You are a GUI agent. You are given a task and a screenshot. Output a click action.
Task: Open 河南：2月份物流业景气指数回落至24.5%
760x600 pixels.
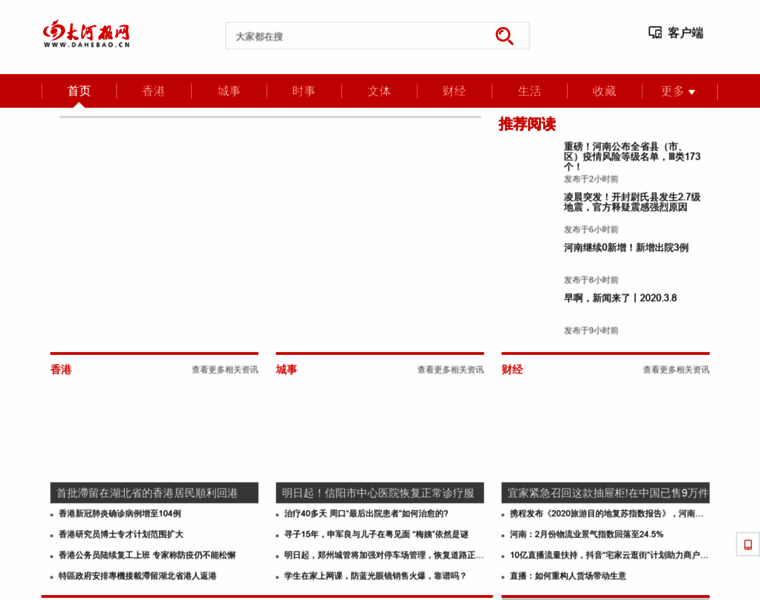[586, 535]
